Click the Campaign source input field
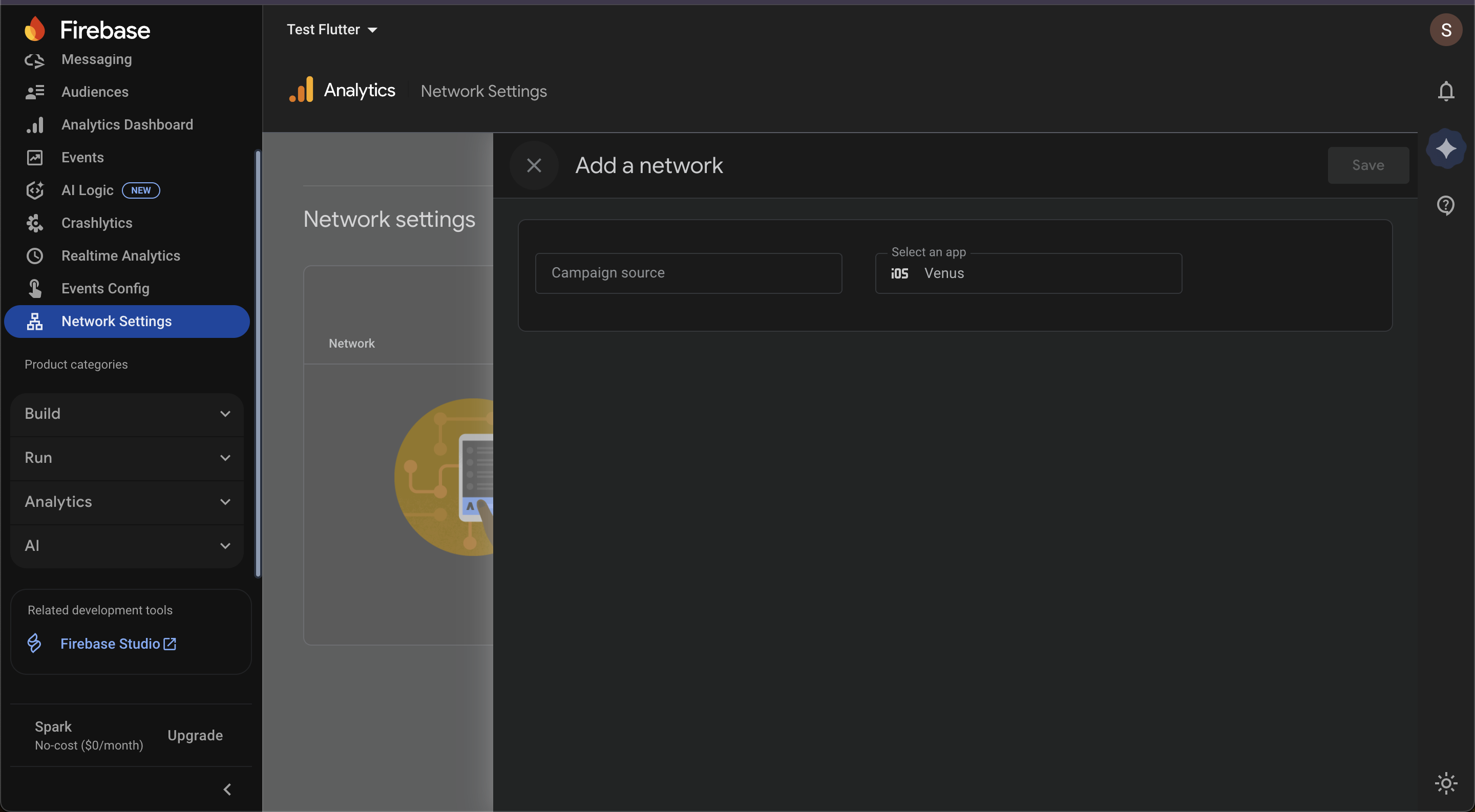Screen dimensions: 1475x812 pyautogui.click(x=688, y=273)
